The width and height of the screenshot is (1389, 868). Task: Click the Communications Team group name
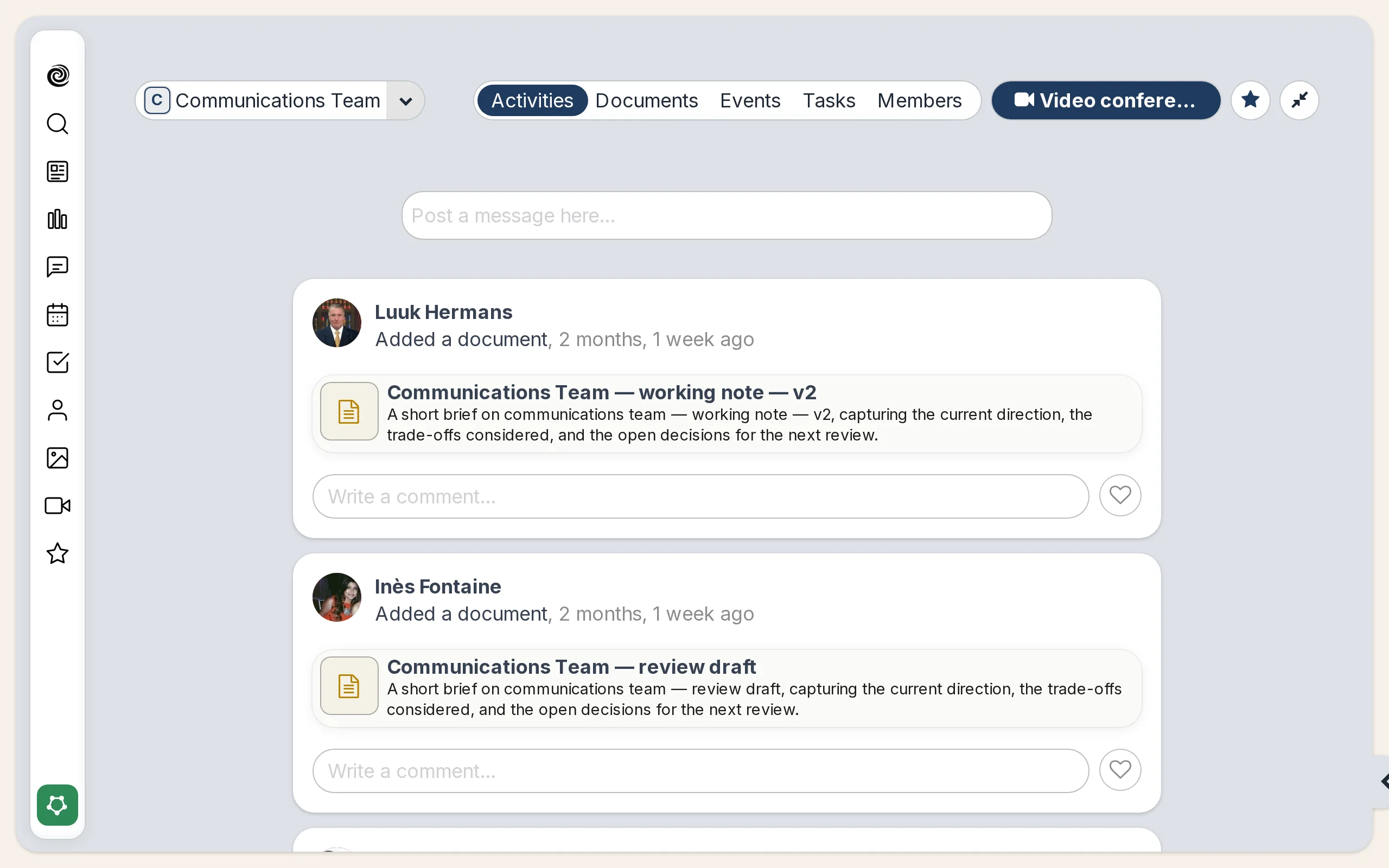[278, 100]
